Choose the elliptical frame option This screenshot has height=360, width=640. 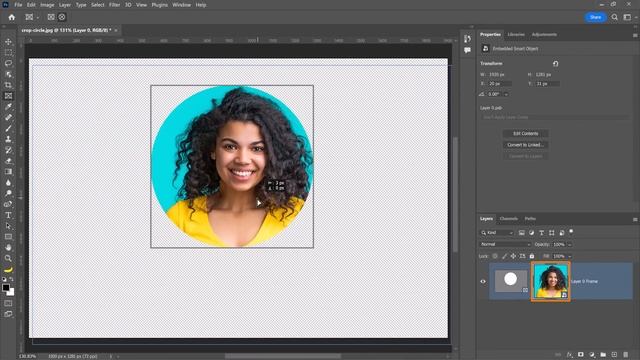pos(62,17)
